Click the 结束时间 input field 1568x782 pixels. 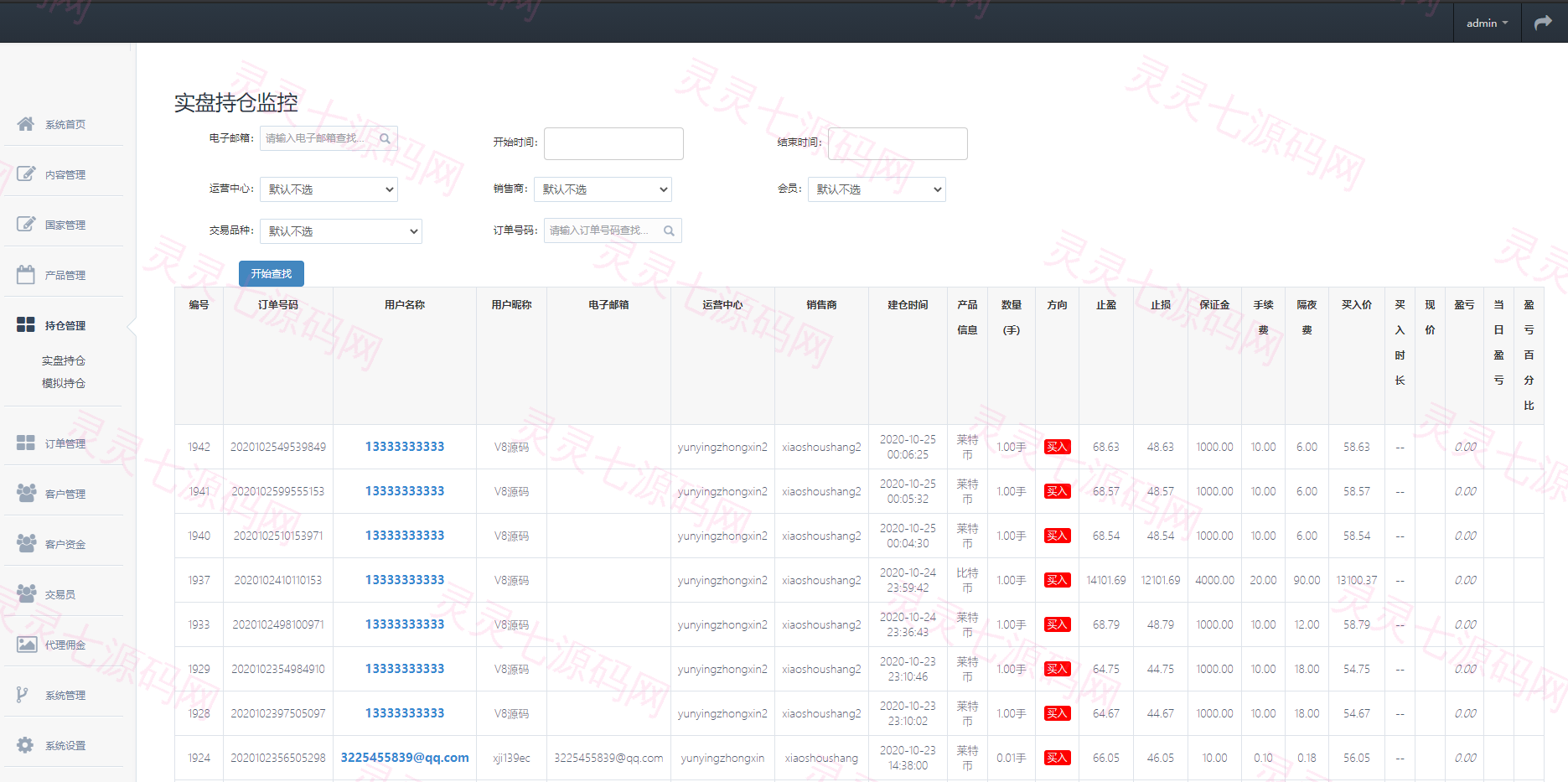[x=898, y=143]
